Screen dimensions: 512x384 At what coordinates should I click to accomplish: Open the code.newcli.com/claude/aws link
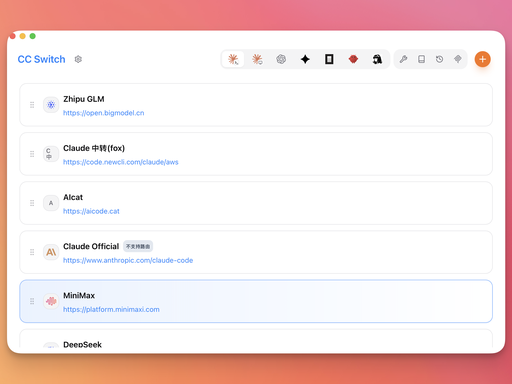pyautogui.click(x=121, y=162)
